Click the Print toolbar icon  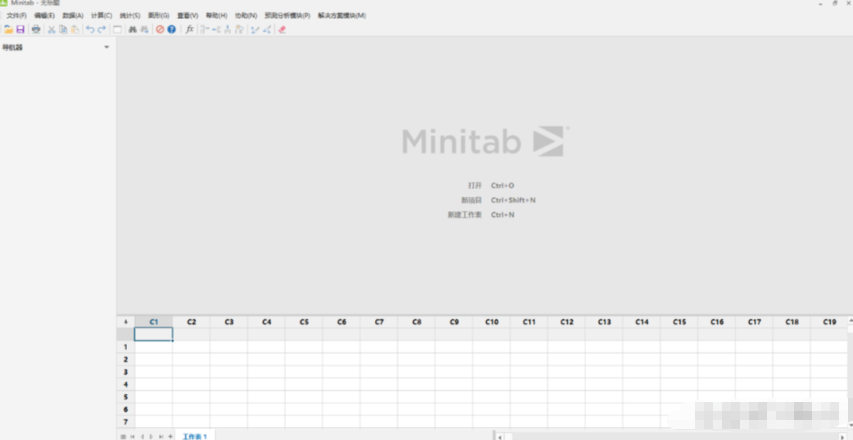coord(36,29)
